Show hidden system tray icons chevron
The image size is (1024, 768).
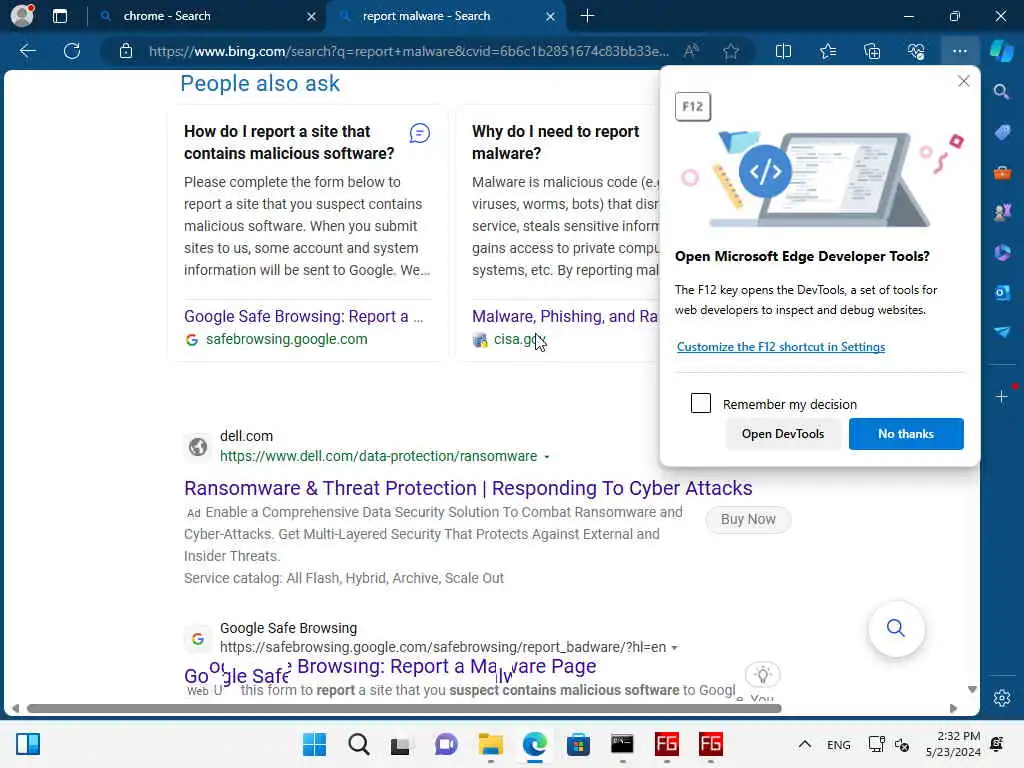(805, 744)
